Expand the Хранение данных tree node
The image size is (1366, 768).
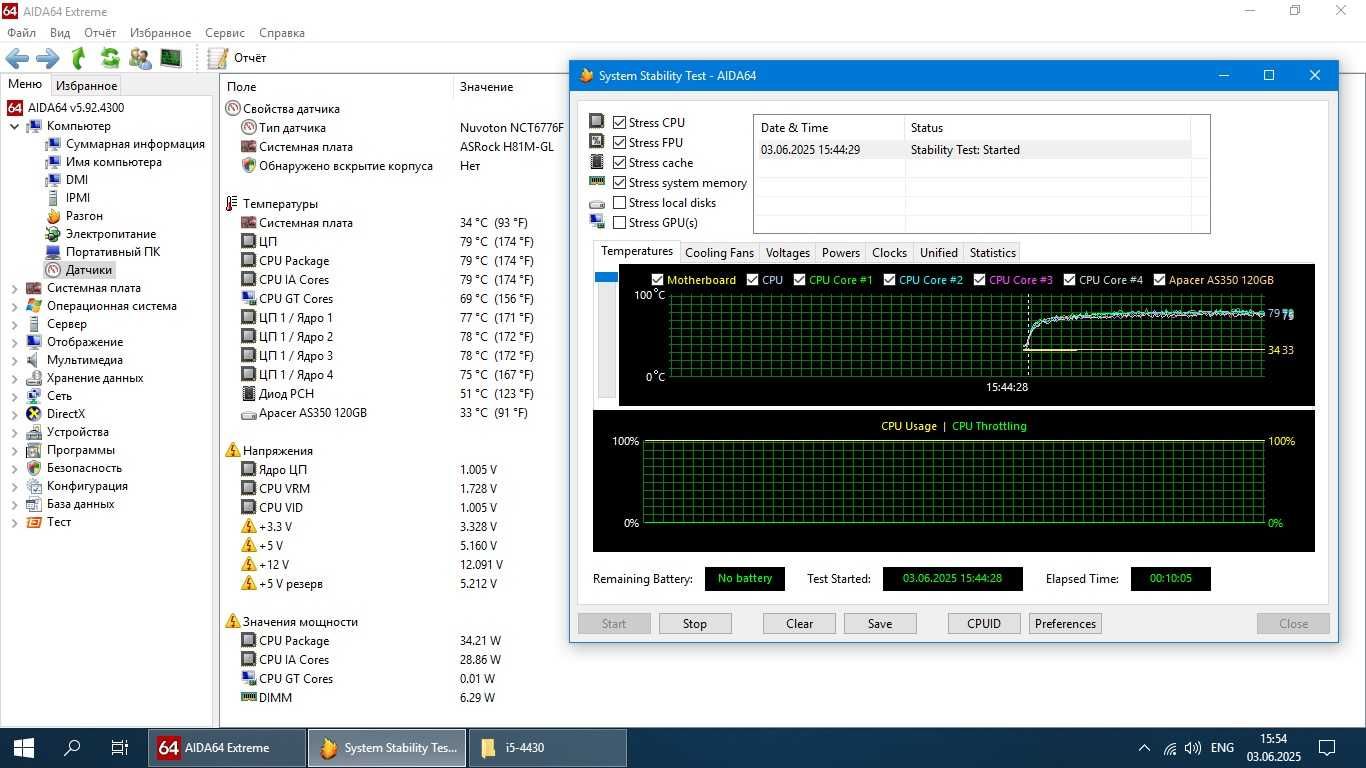pyautogui.click(x=14, y=378)
